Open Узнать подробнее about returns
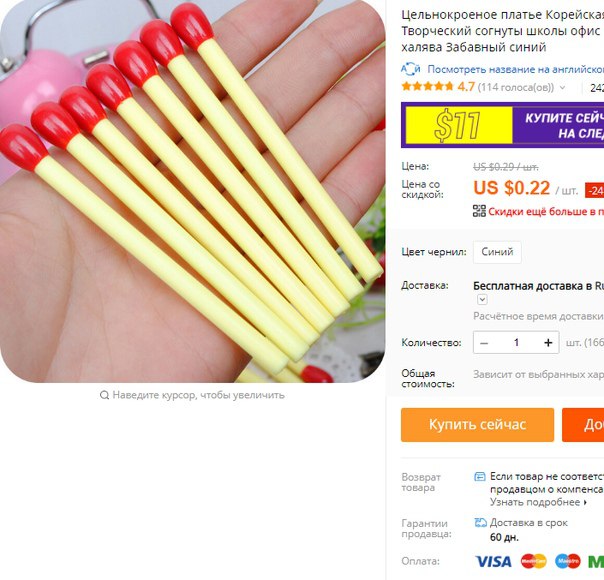 click(x=538, y=502)
